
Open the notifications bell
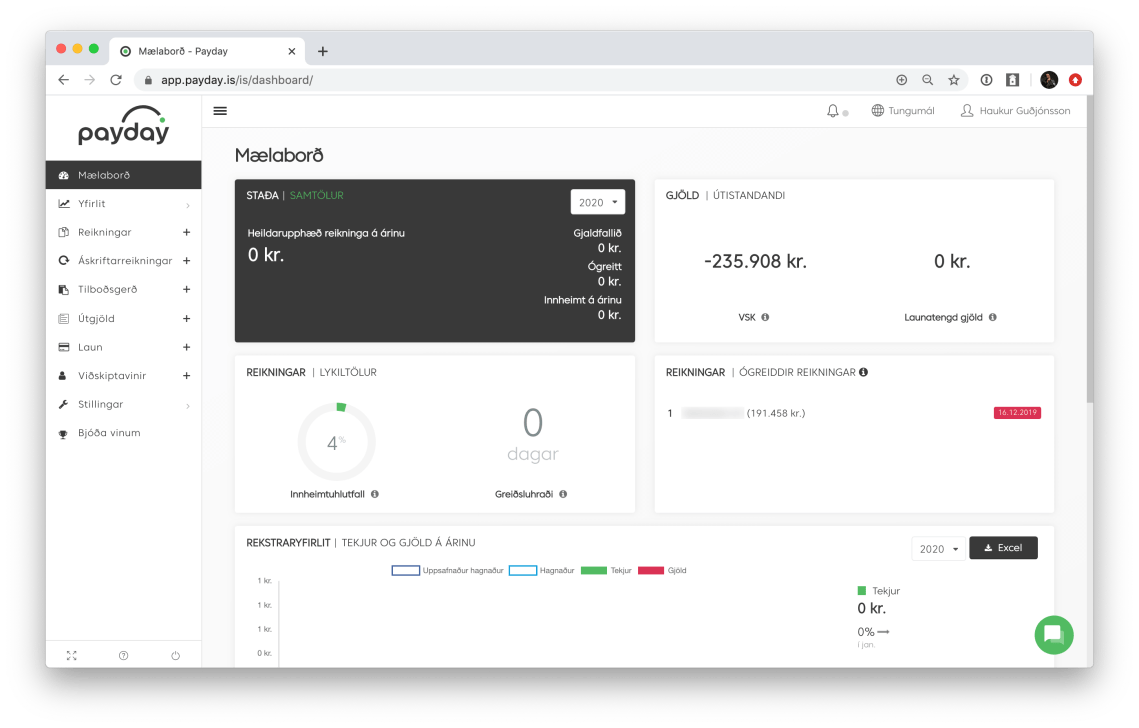point(833,111)
